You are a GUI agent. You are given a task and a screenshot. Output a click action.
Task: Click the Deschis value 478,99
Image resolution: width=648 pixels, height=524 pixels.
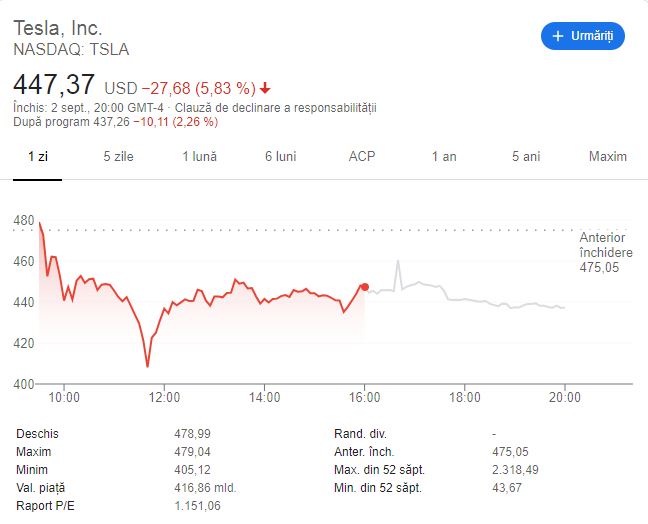tap(192, 433)
